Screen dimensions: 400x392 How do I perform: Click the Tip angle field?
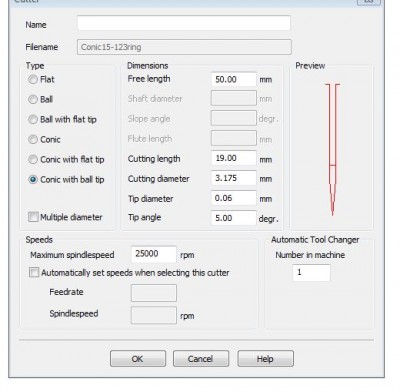pyautogui.click(x=234, y=218)
